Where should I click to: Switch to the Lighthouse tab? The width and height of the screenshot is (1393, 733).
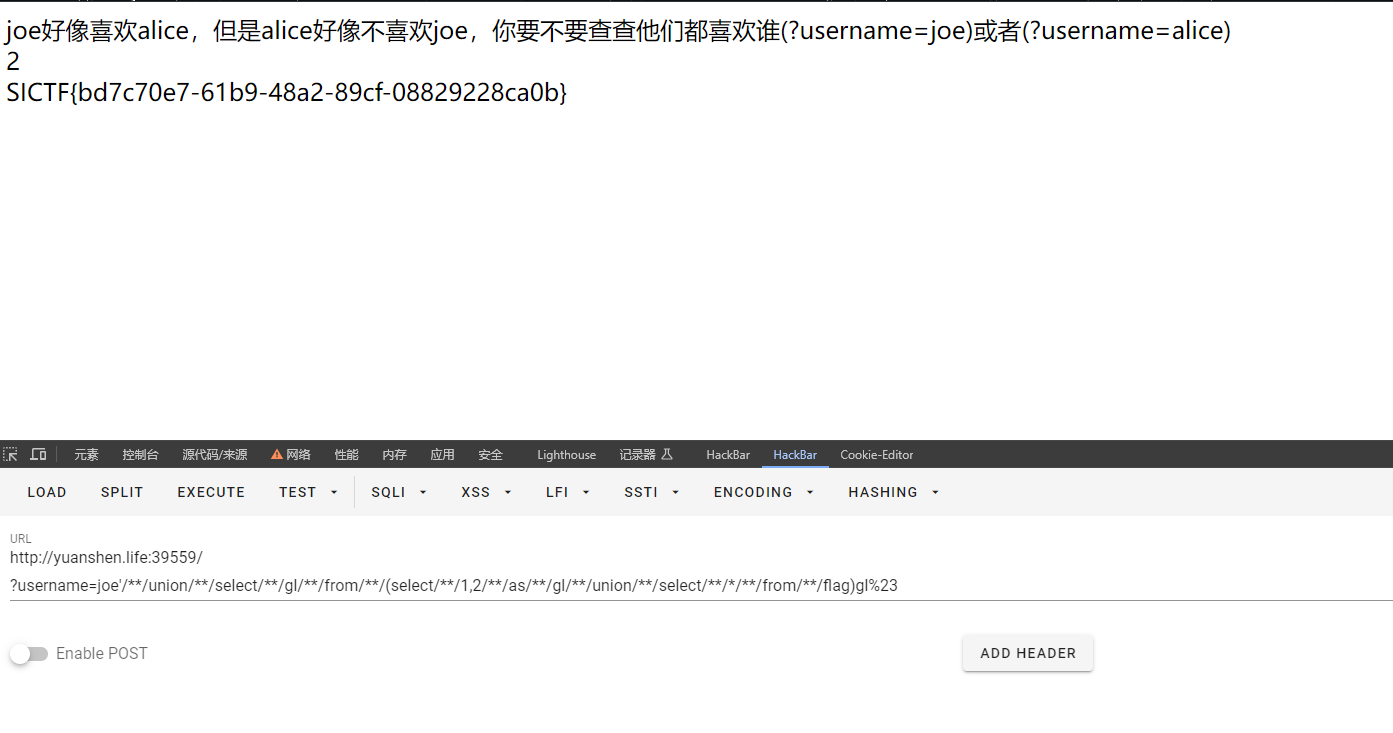566,454
